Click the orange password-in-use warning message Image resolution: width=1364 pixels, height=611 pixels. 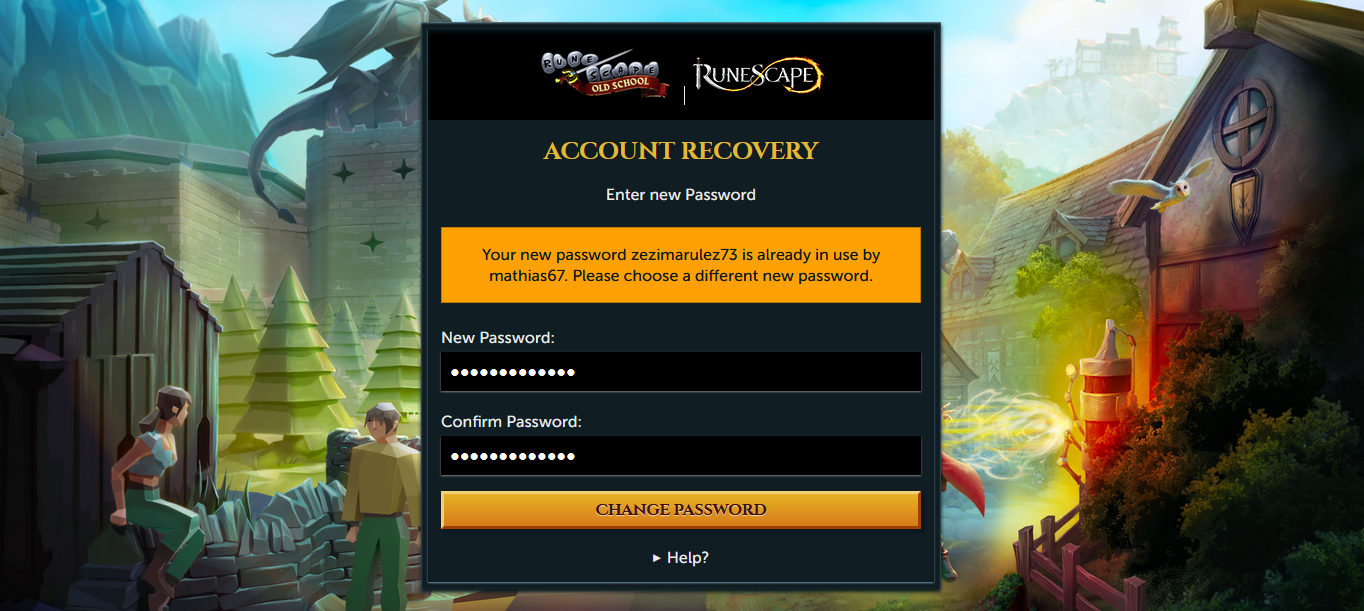pyautogui.click(x=681, y=265)
